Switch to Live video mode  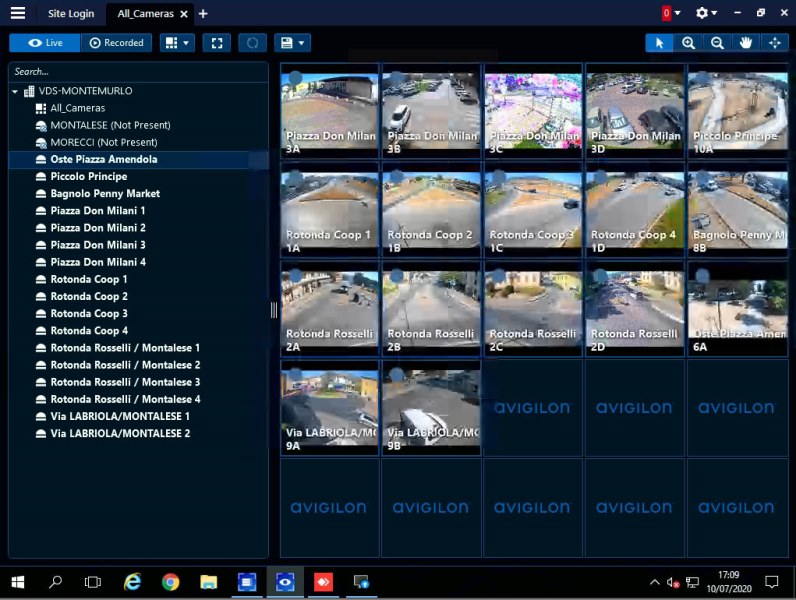coord(45,43)
